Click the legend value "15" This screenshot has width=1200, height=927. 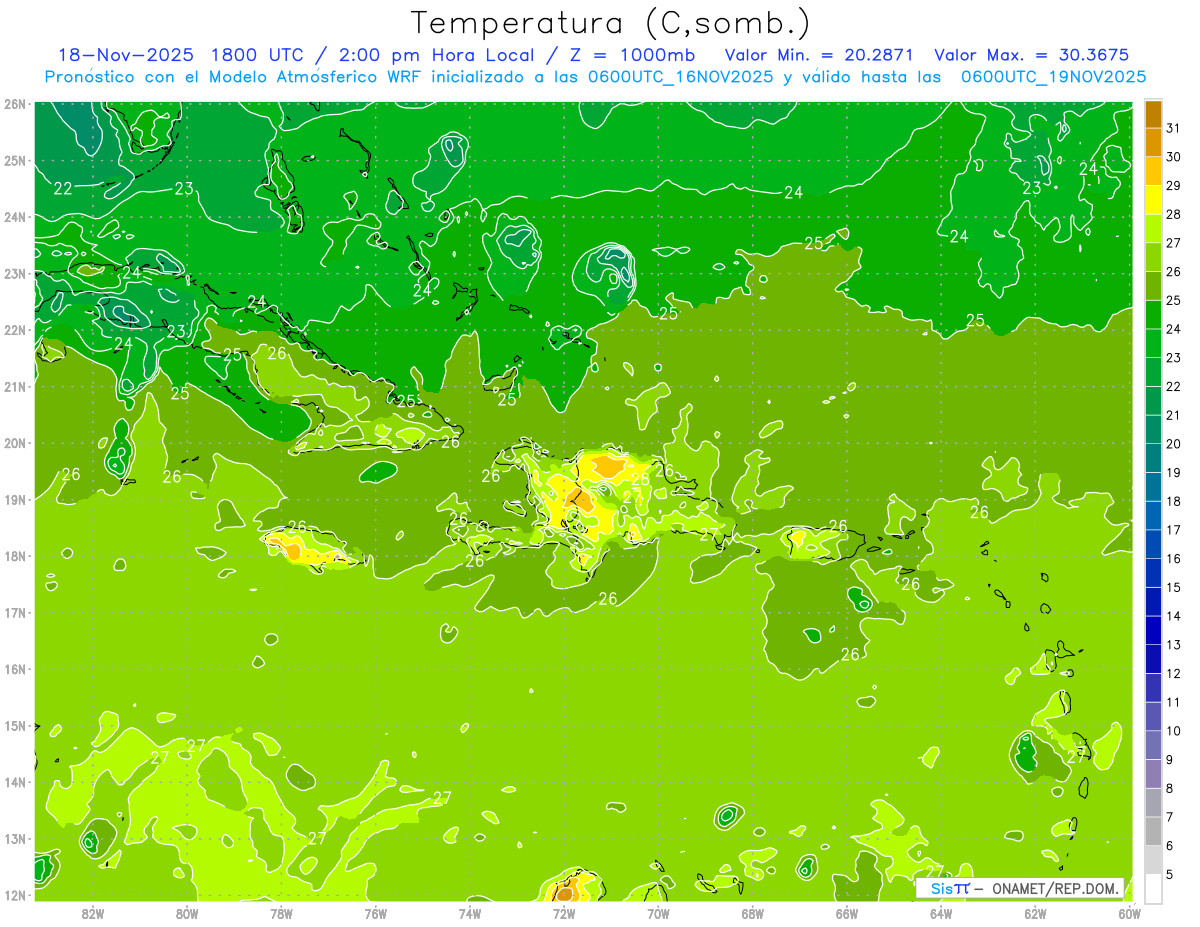(x=1173, y=587)
